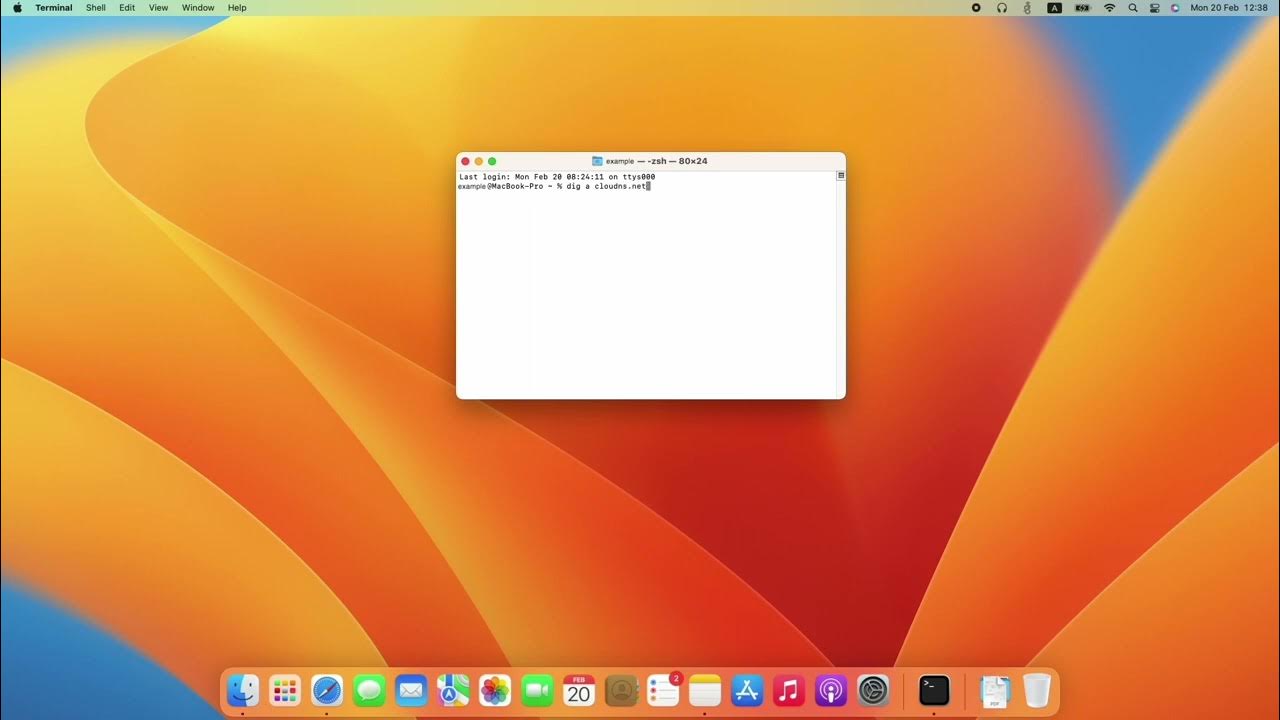Click the 'example — -zsh — 80×24' title
Screen dimensions: 1280x720
(x=657, y=161)
